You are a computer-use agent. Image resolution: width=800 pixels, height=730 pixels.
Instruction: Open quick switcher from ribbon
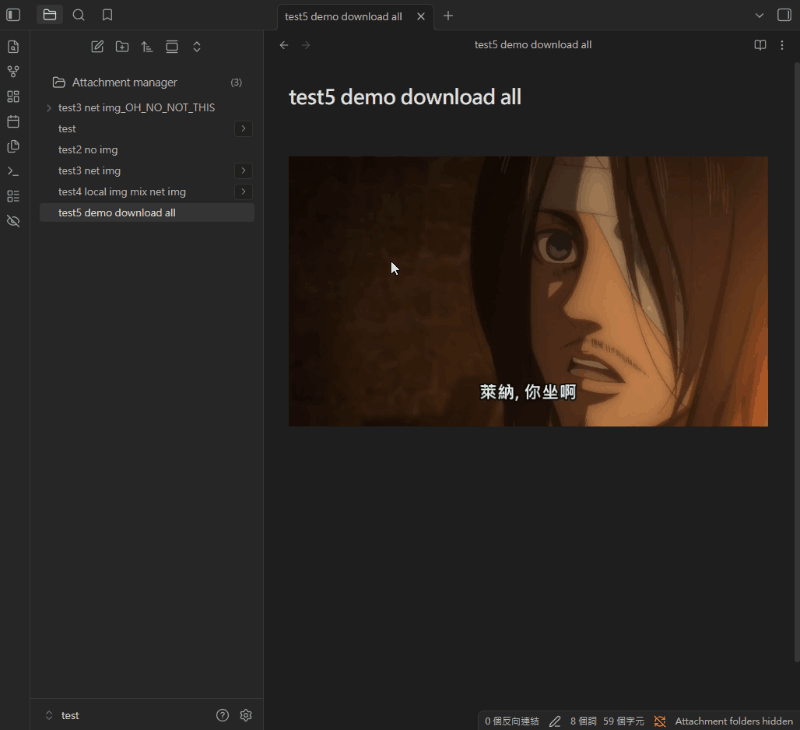(x=14, y=46)
